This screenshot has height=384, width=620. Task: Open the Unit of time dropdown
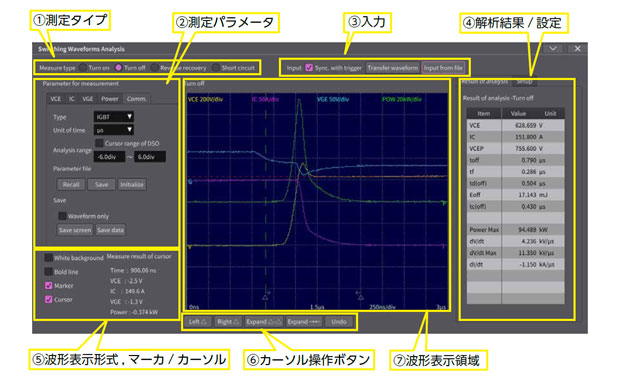click(113, 130)
